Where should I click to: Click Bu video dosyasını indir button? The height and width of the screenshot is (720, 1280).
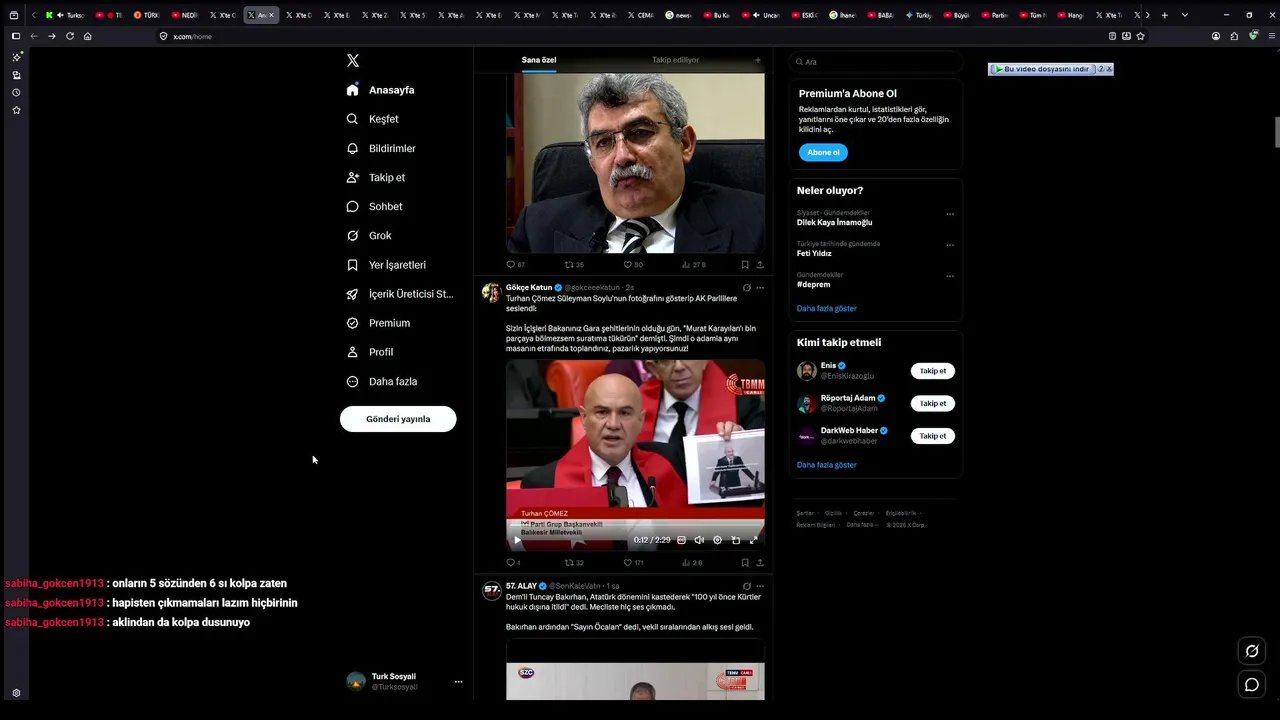(x=1042, y=69)
